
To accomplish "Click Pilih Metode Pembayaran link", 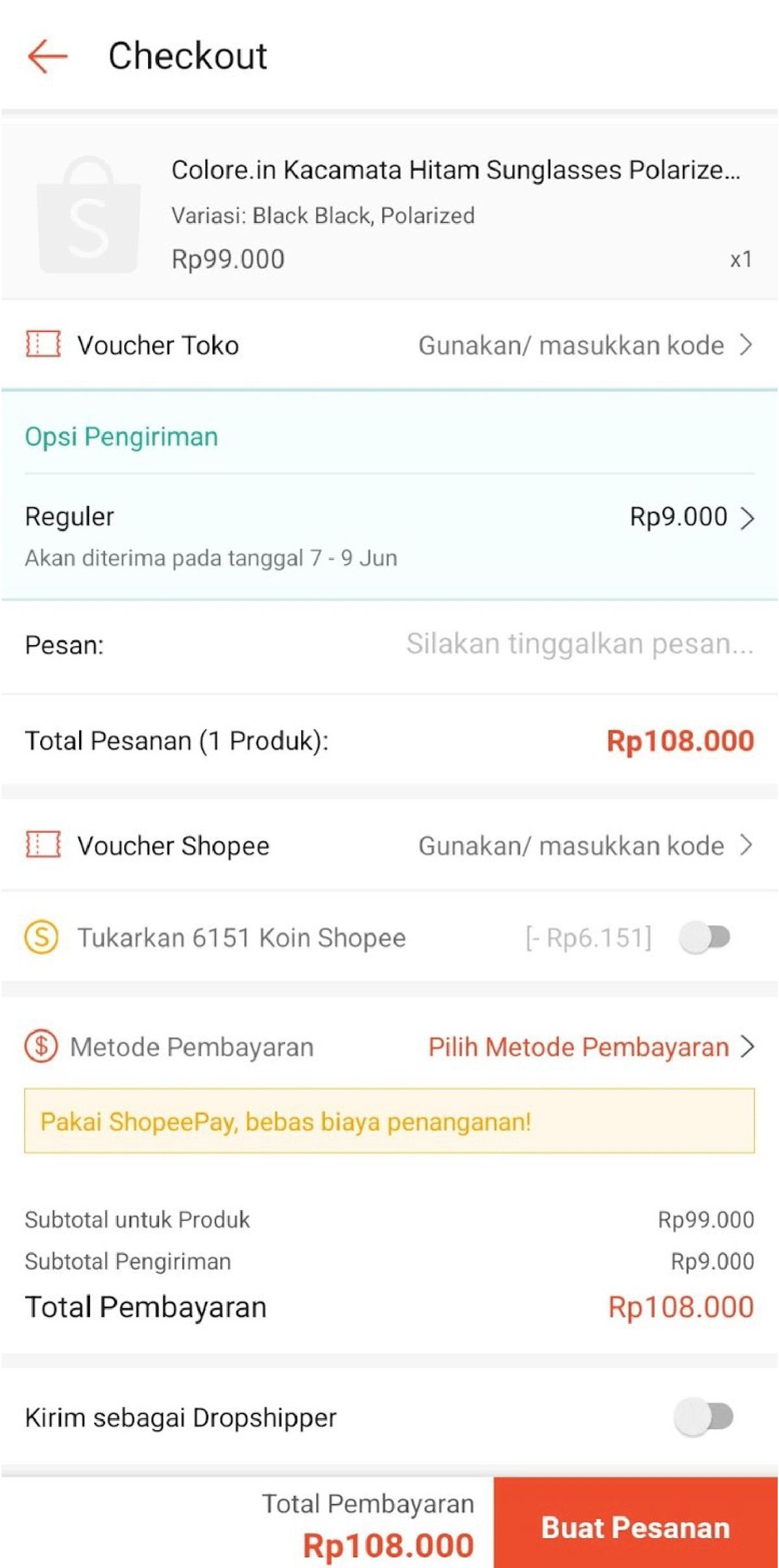I will (578, 1047).
